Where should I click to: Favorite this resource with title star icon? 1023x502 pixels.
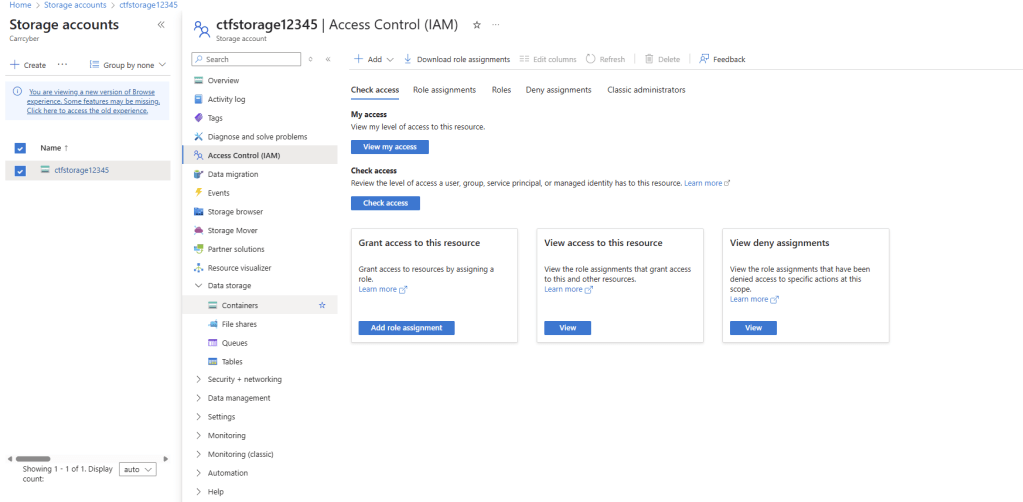pos(476,24)
